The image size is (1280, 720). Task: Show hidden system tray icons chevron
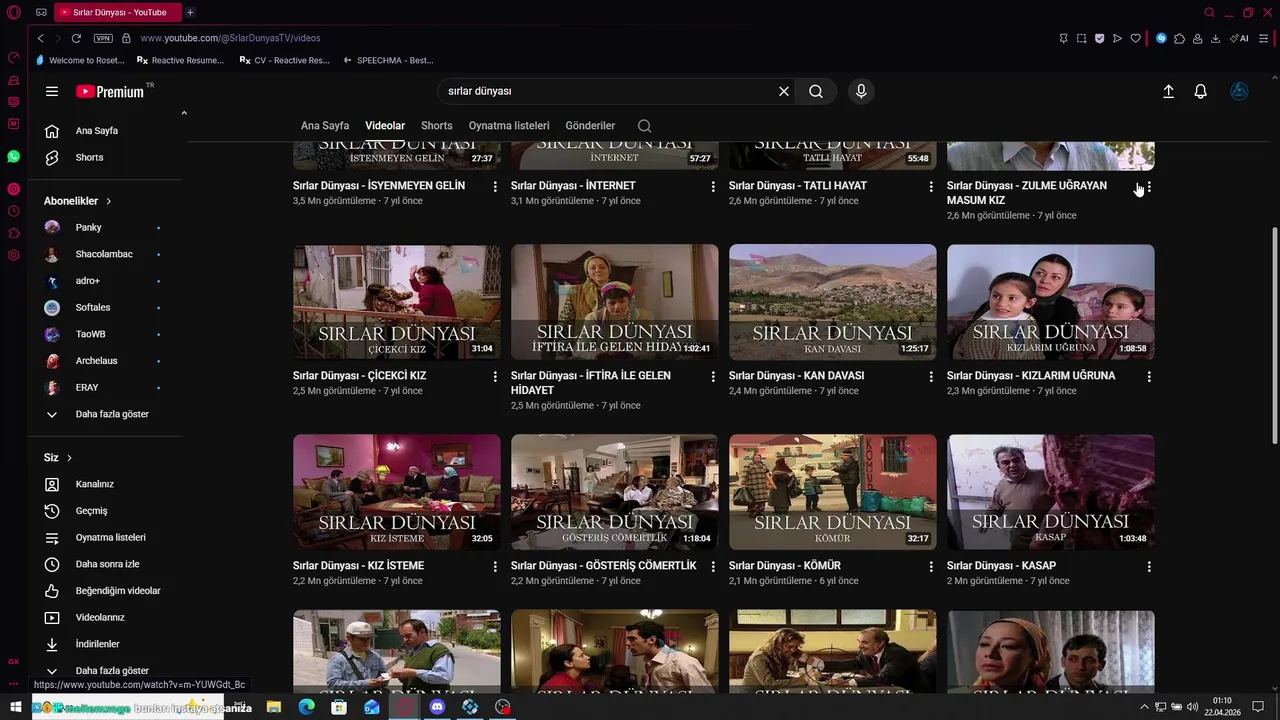click(1145, 707)
